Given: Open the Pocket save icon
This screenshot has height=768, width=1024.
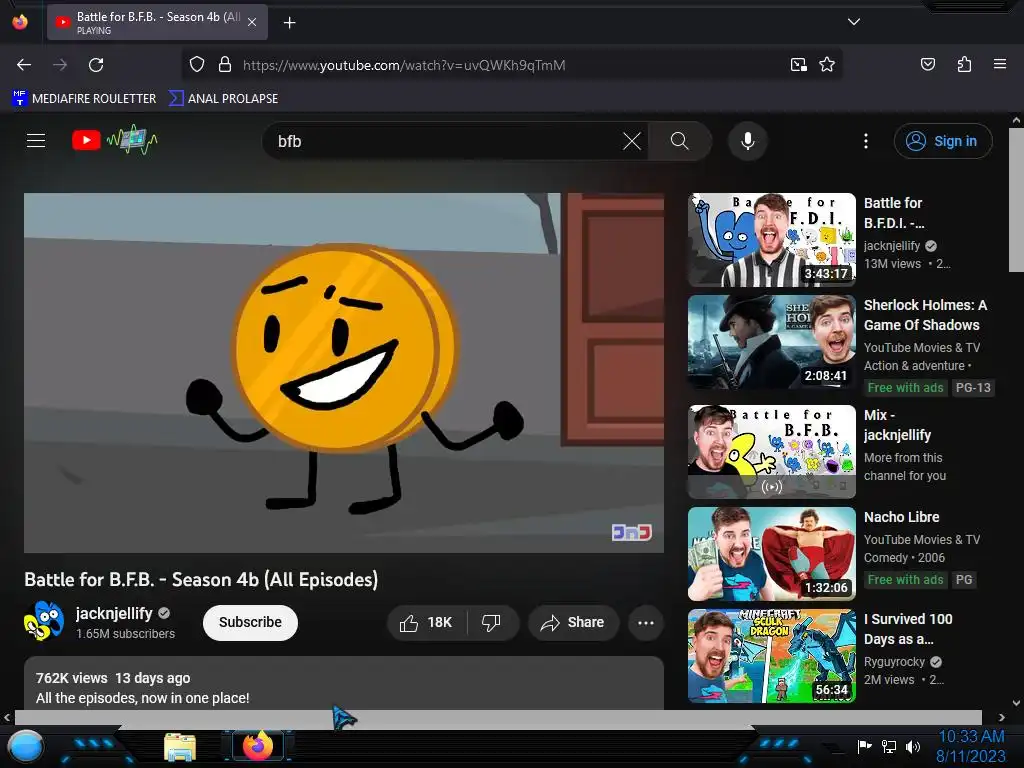Looking at the screenshot, I should click(927, 64).
